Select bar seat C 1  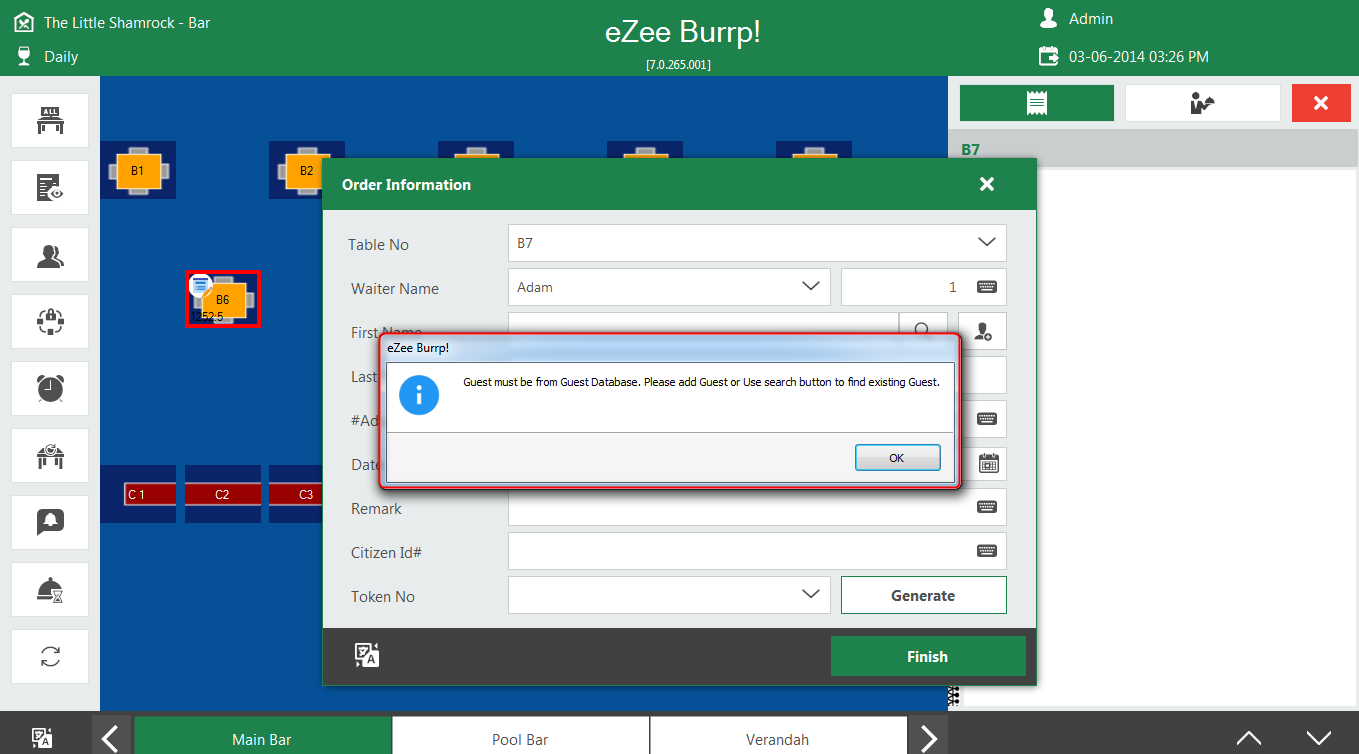(137, 494)
